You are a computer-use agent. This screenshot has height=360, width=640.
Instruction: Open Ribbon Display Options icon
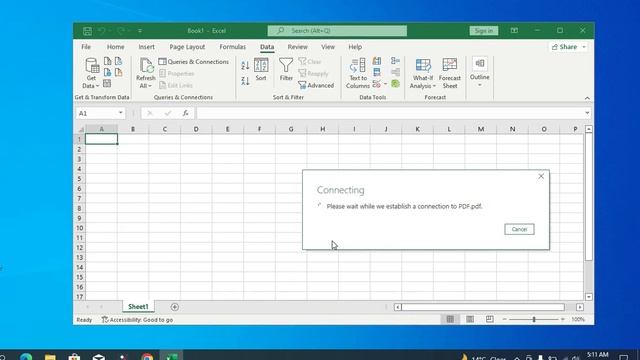(x=514, y=31)
